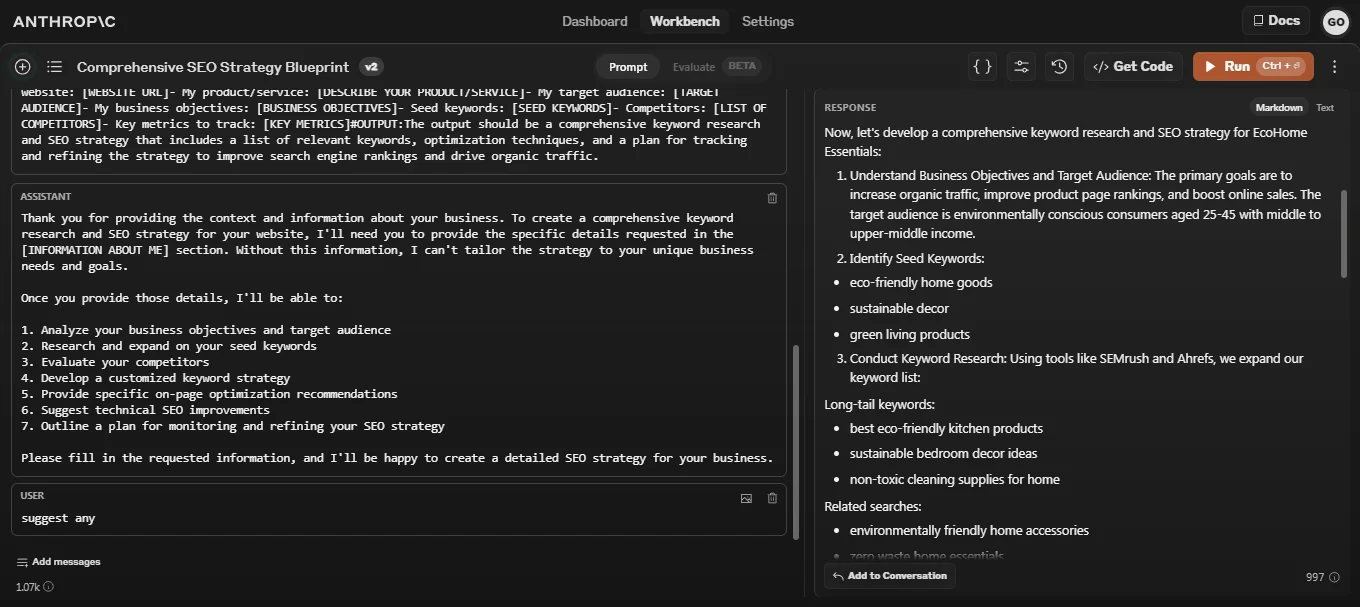This screenshot has width=1360, height=607.
Task: Go to Dashboard tab
Action: coord(595,21)
